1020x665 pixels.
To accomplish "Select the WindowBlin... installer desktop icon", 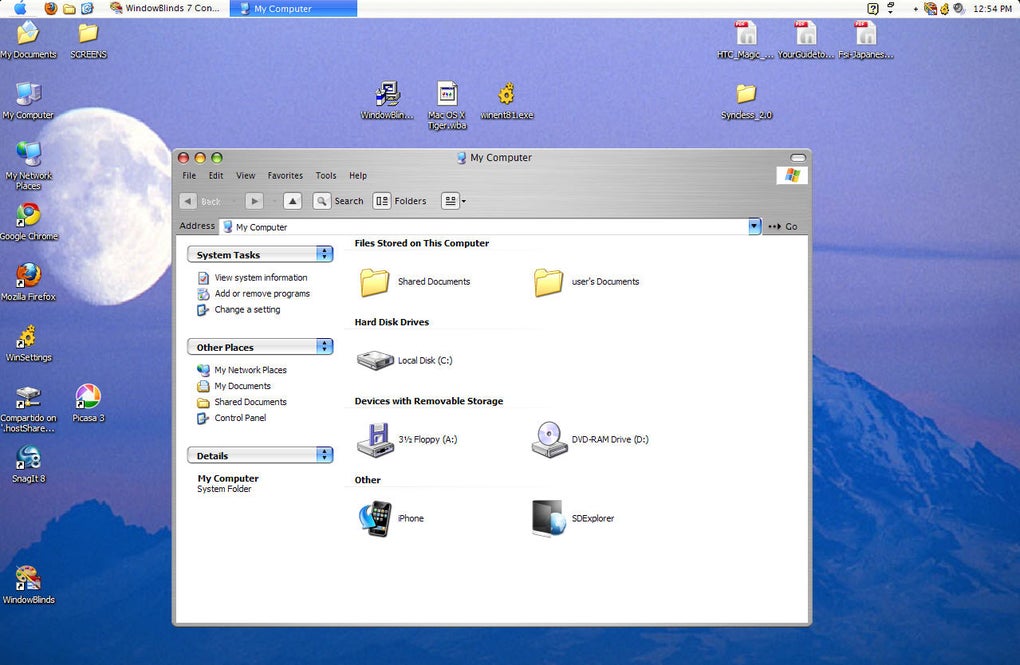I will pos(387,100).
